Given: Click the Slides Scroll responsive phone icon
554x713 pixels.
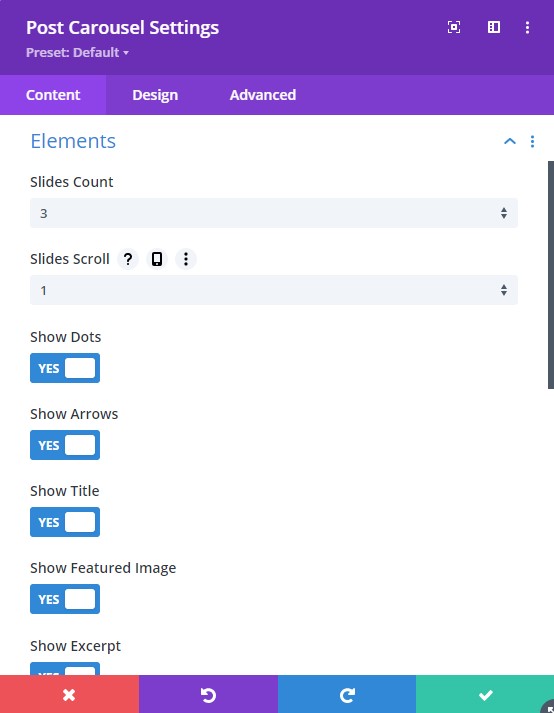Looking at the screenshot, I should pyautogui.click(x=157, y=259).
